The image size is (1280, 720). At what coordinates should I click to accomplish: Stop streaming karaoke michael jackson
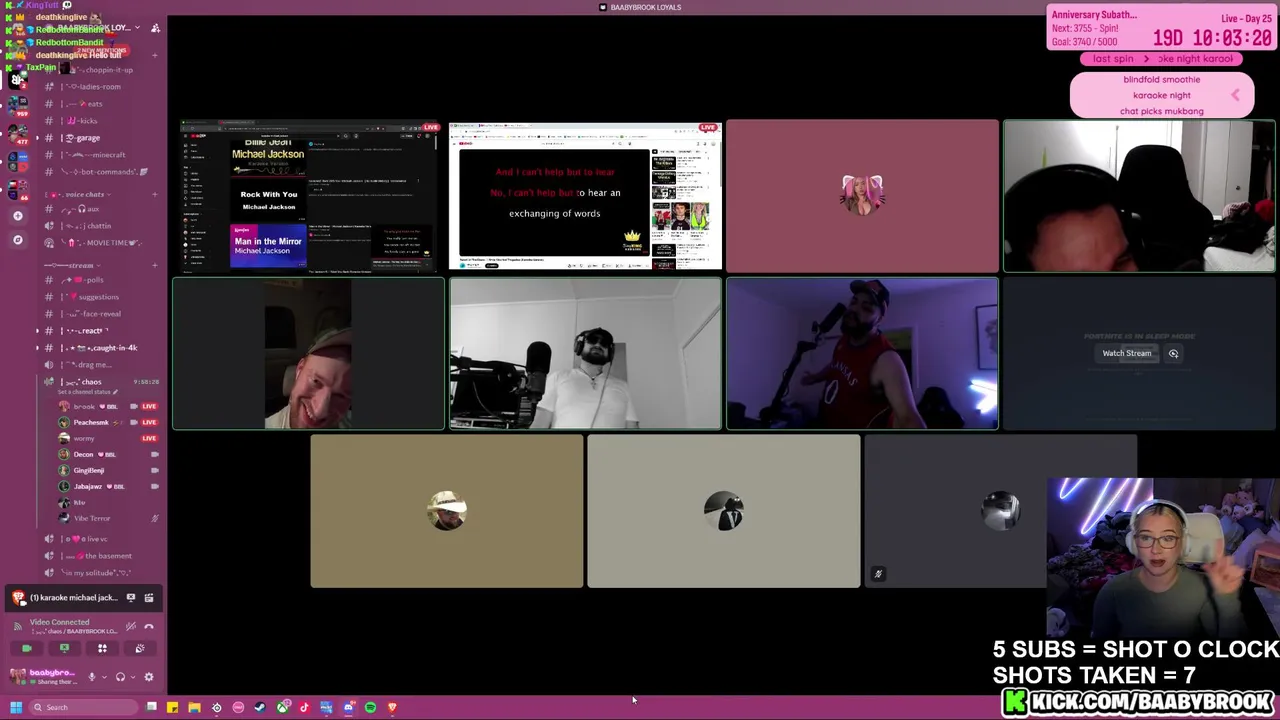(x=131, y=597)
